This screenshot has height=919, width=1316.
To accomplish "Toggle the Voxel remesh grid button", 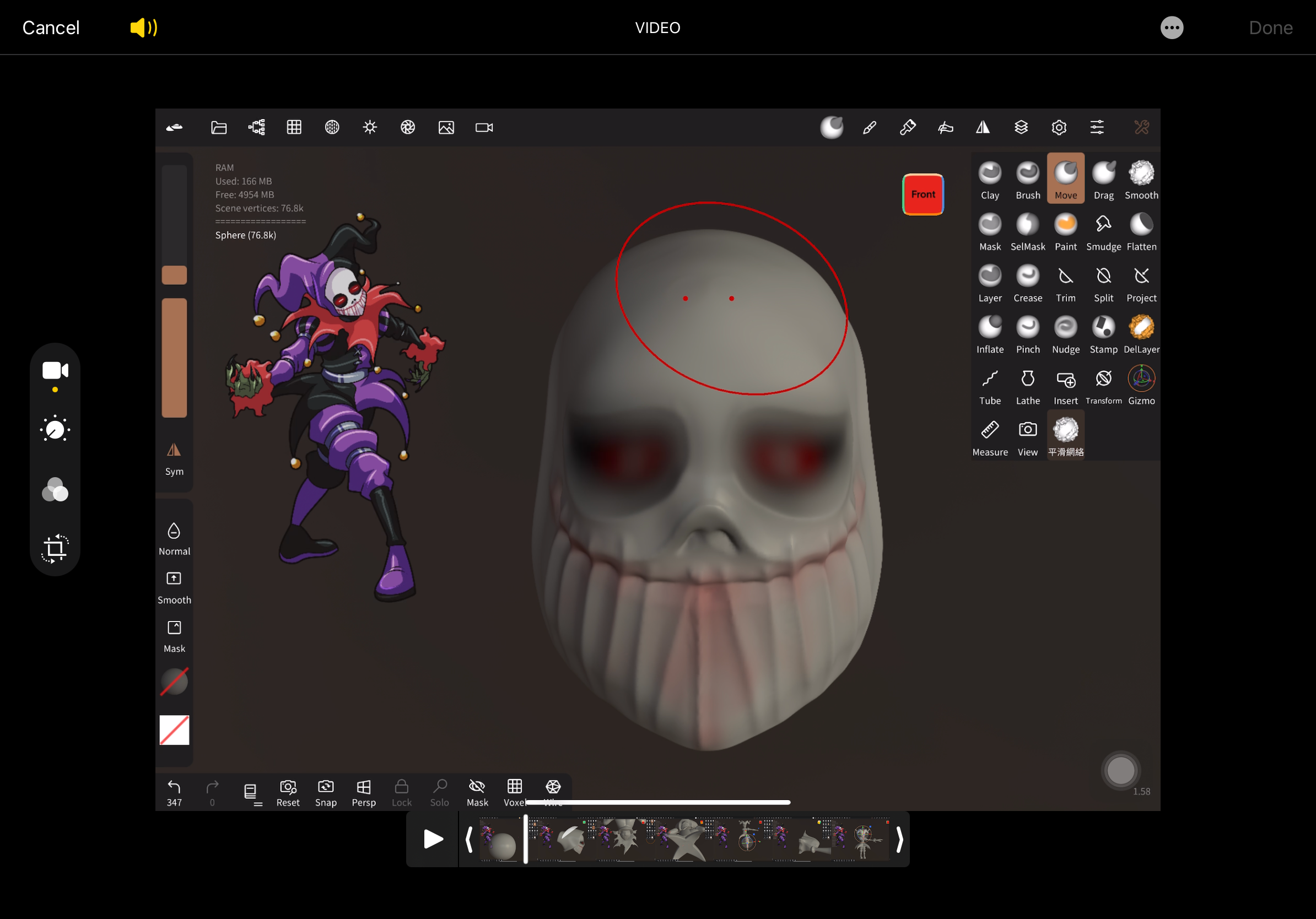I will [514, 792].
